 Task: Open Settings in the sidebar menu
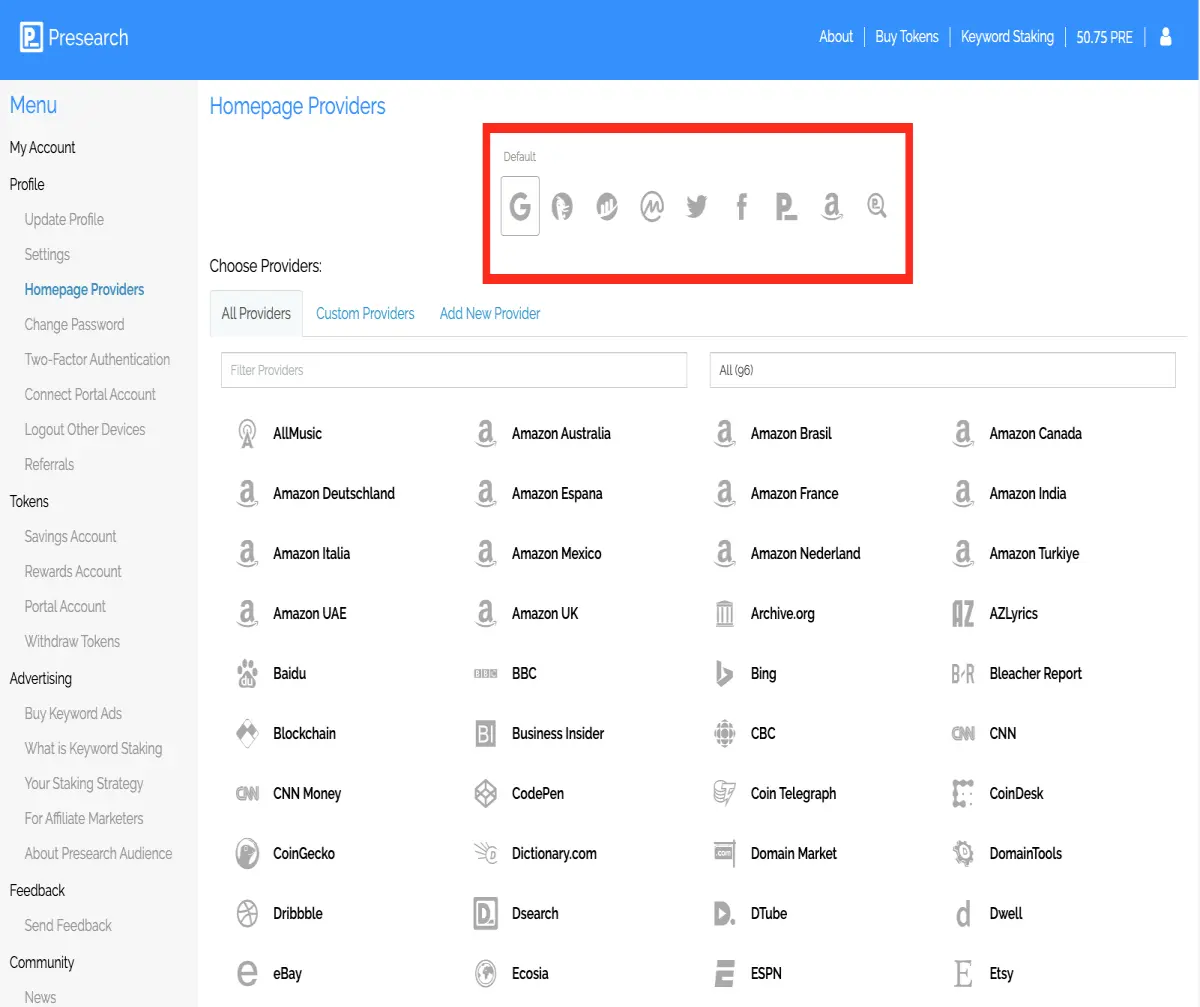(x=47, y=255)
